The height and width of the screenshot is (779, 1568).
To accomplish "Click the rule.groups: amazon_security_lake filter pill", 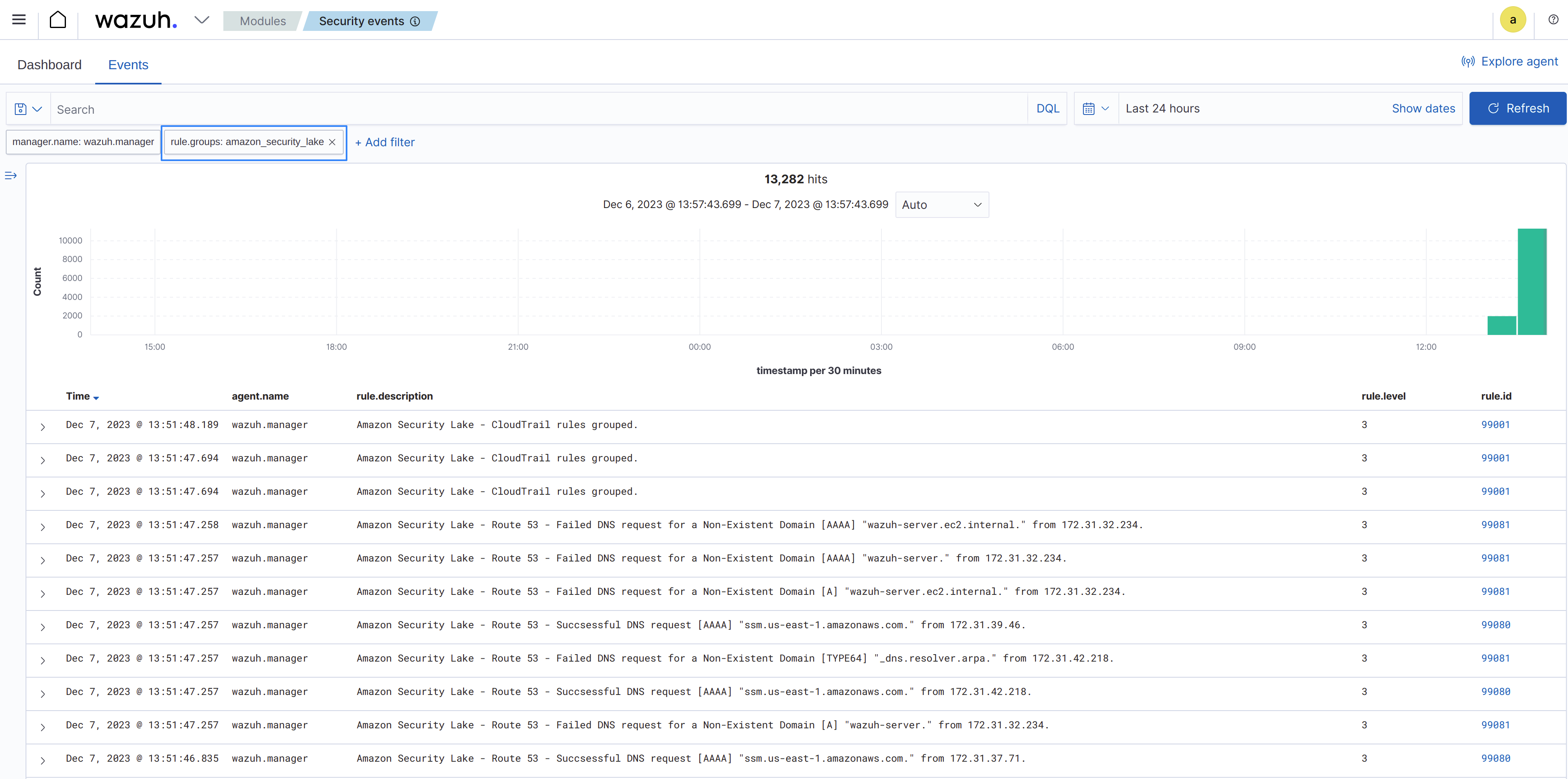I will pyautogui.click(x=247, y=142).
